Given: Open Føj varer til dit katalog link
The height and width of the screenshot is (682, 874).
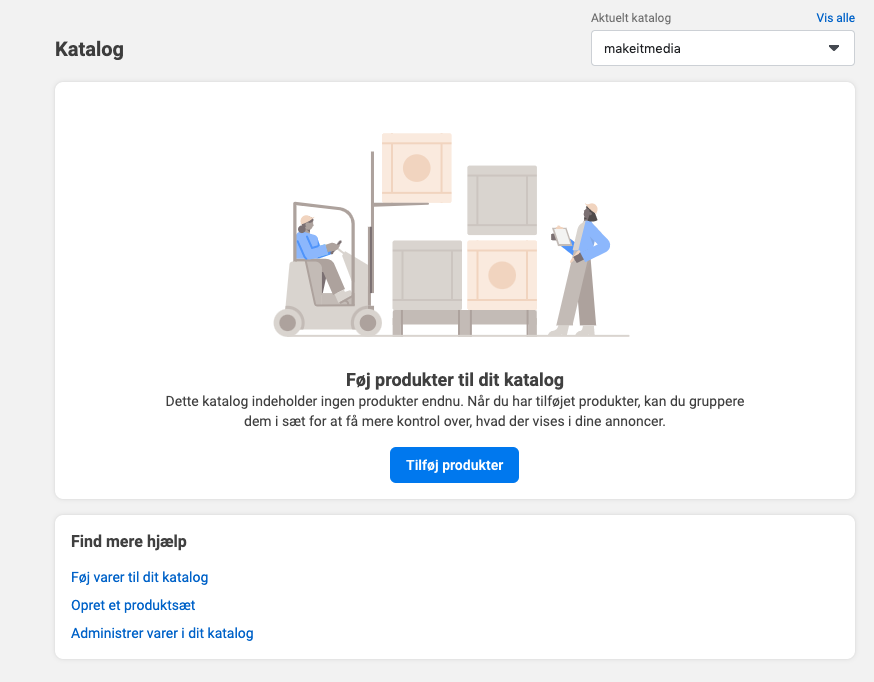Looking at the screenshot, I should pyautogui.click(x=139, y=577).
